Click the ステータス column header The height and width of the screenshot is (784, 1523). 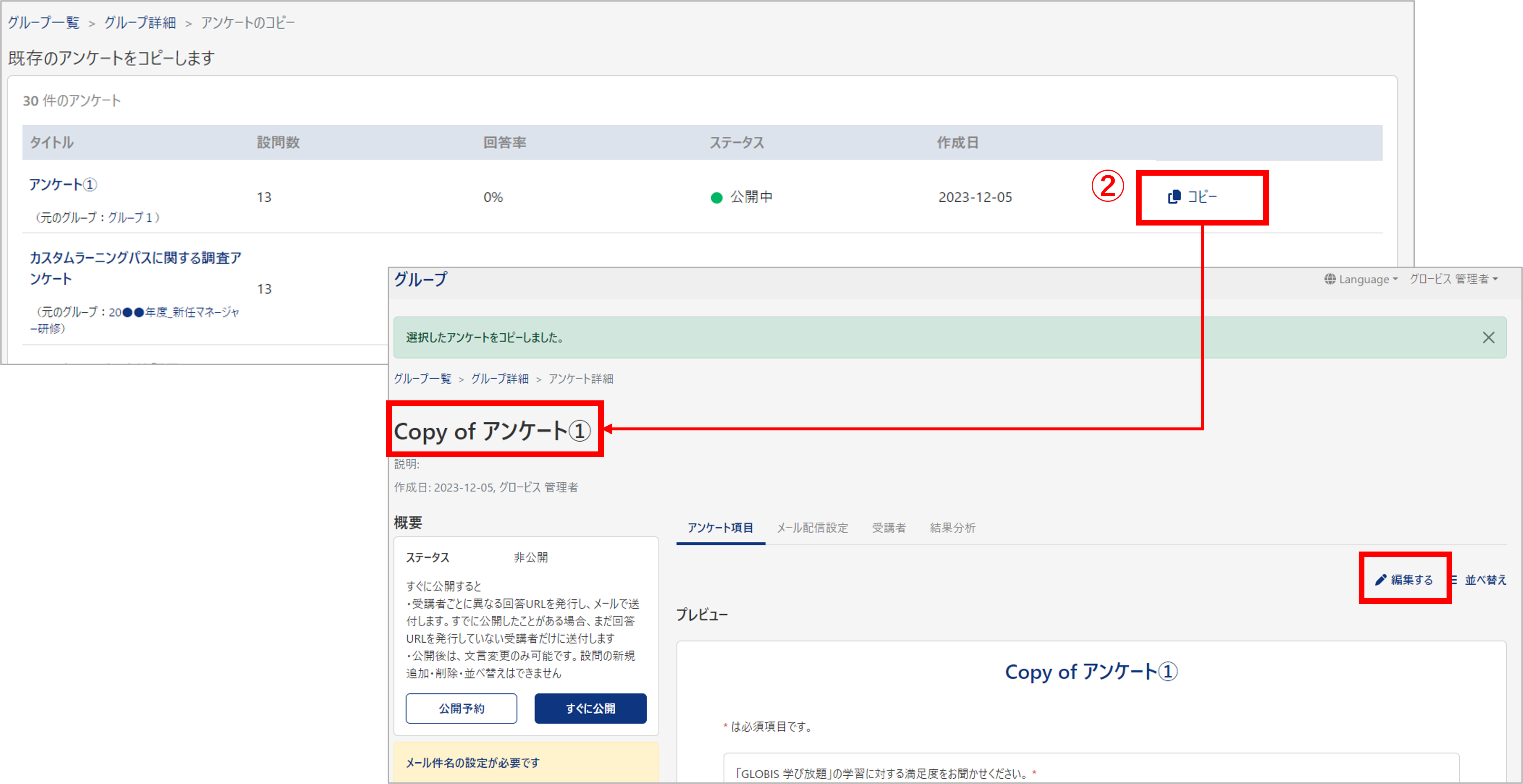point(737,143)
